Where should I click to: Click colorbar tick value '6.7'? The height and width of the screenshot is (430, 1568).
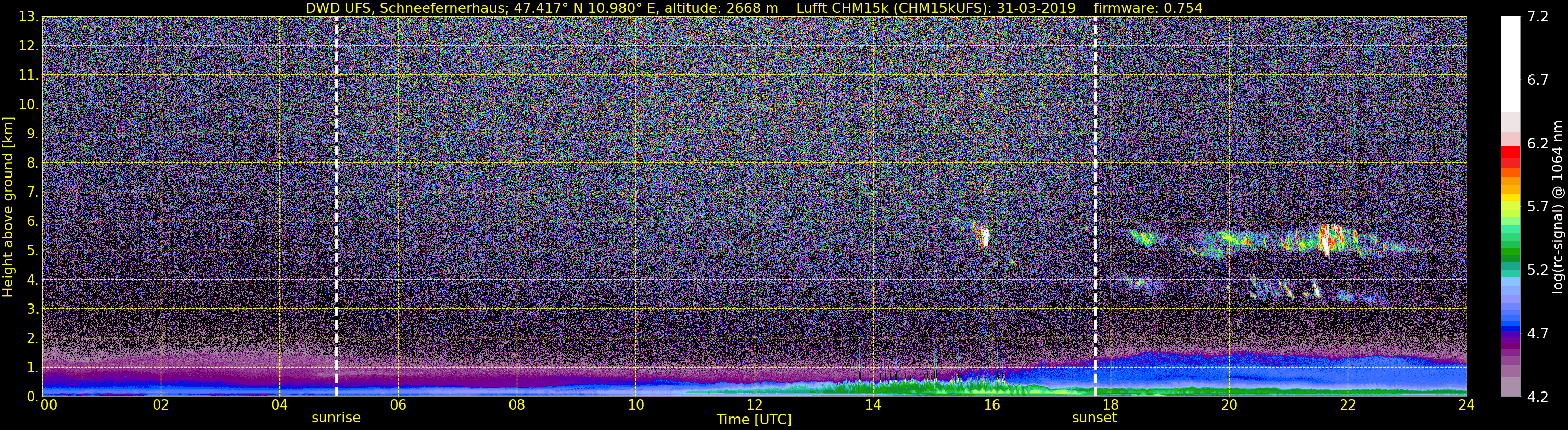(x=1538, y=80)
